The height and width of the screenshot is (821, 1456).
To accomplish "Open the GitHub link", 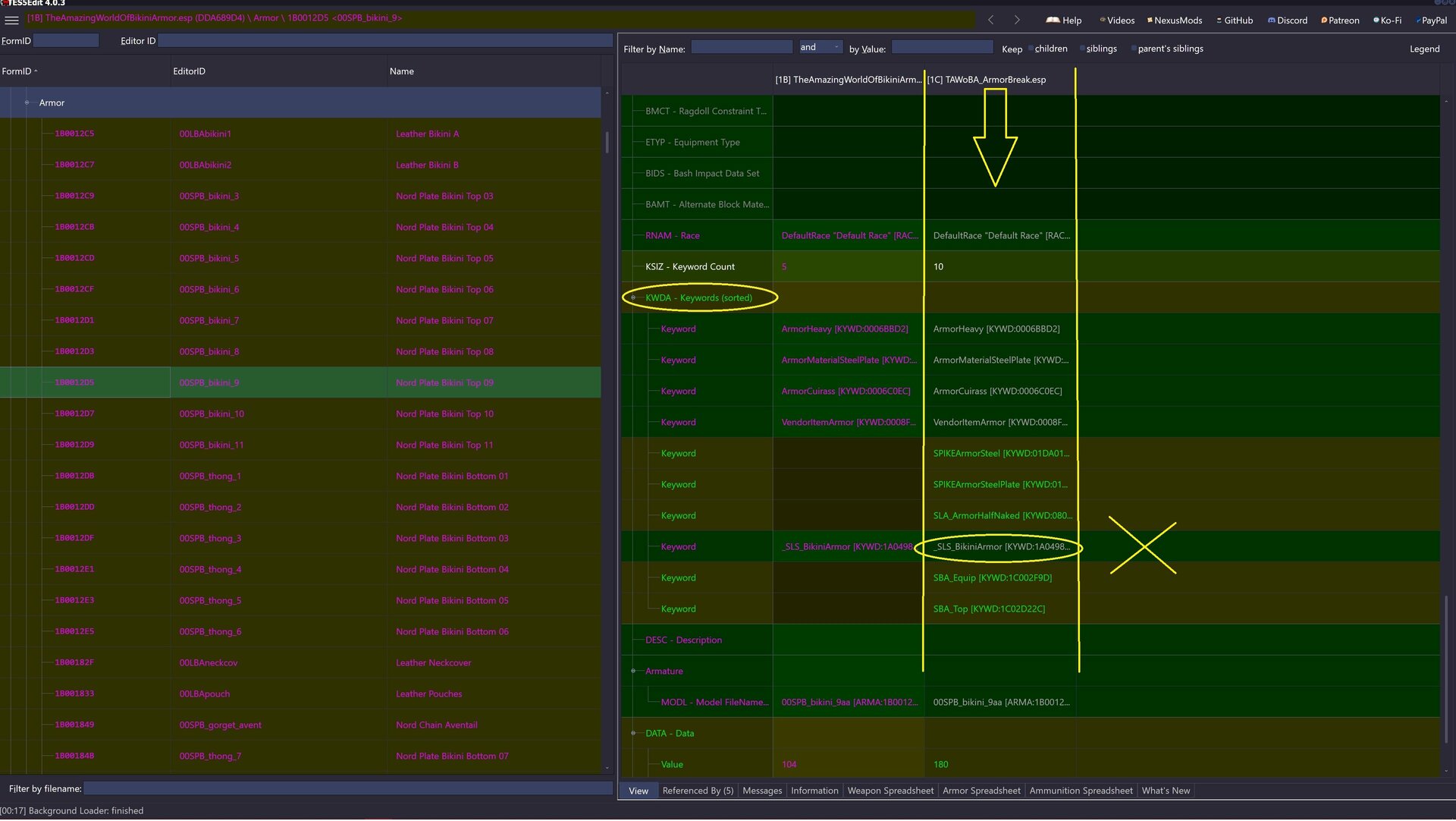I will point(1235,20).
